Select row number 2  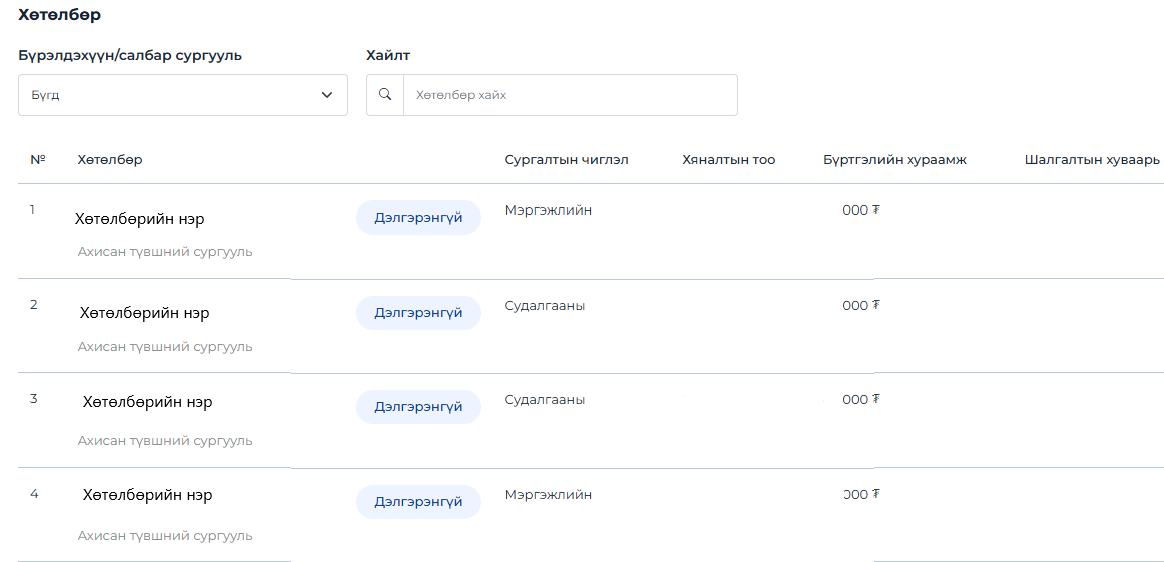coord(33,304)
